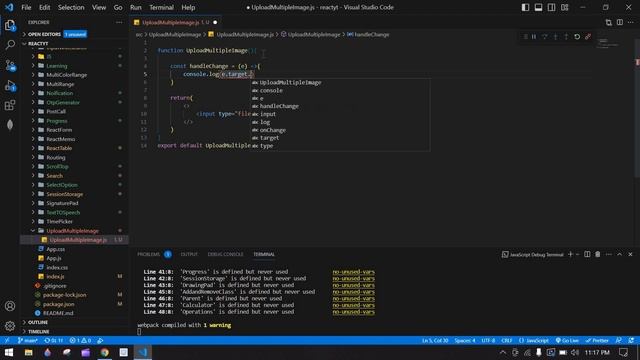Open the Accounts icon in activity bar
The width and height of the screenshot is (640, 360).
(x=10, y=306)
